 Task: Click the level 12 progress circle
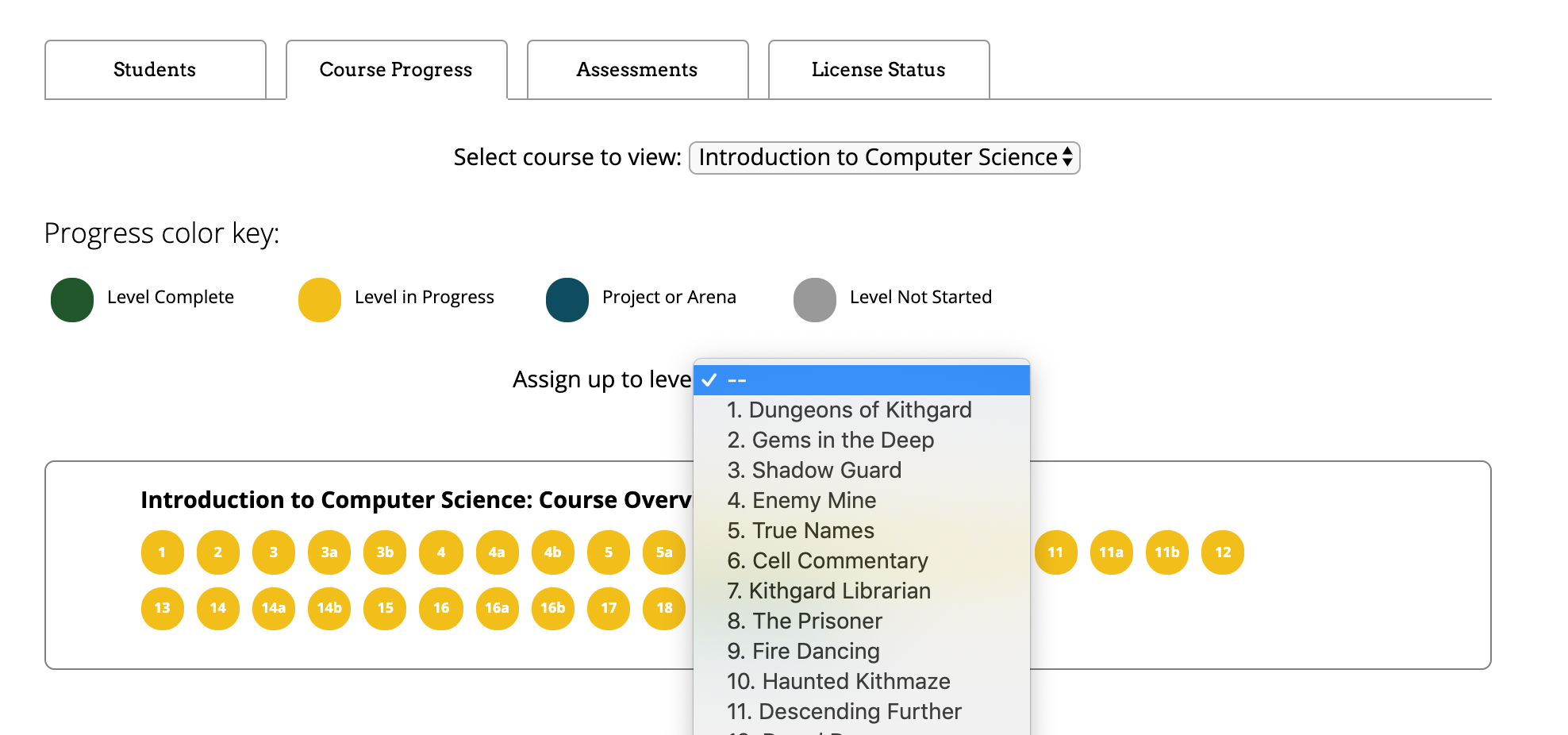[1222, 552]
